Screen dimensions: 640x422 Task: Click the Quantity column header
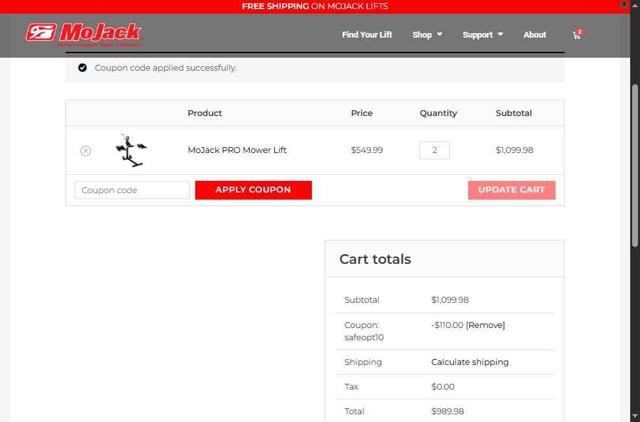pyautogui.click(x=438, y=113)
